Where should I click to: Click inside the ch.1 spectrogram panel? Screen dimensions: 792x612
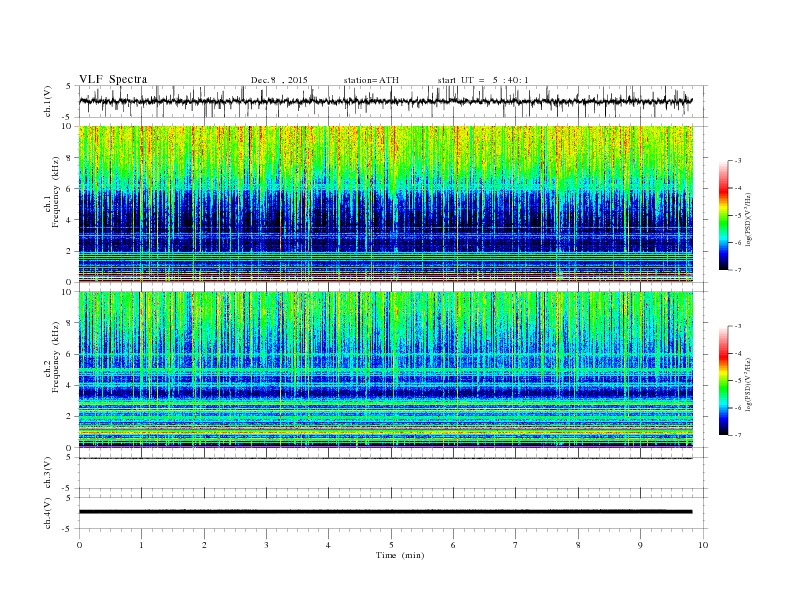click(x=385, y=204)
